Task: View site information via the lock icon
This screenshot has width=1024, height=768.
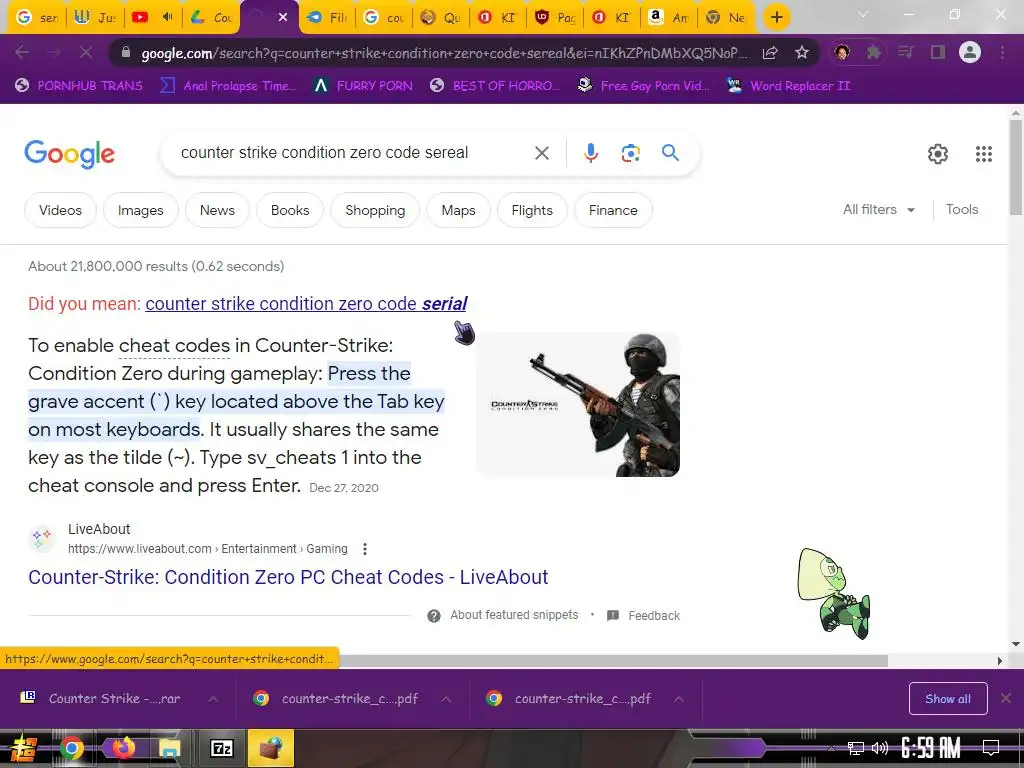Action: [126, 52]
